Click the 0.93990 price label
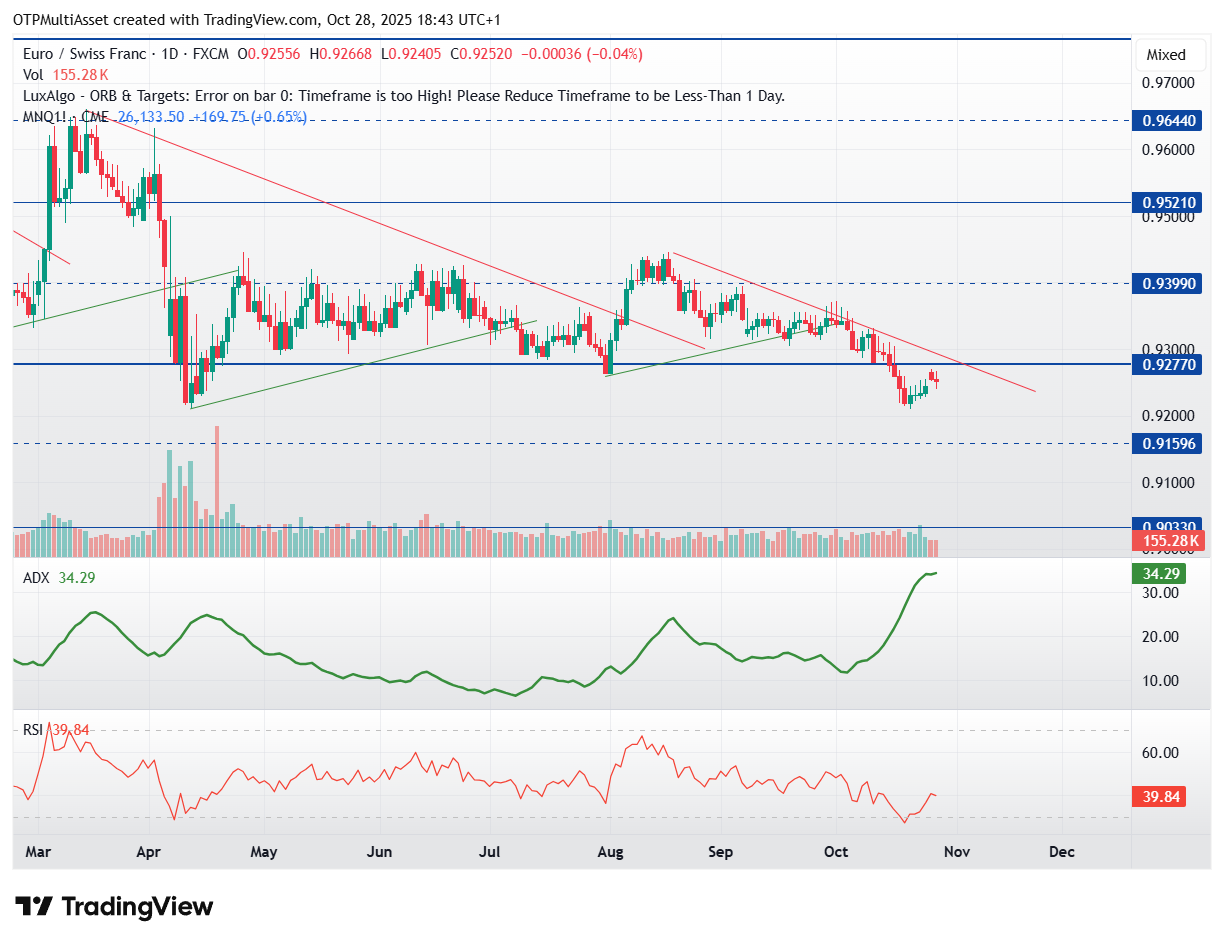This screenshot has width=1224, height=944. pyautogui.click(x=1169, y=284)
